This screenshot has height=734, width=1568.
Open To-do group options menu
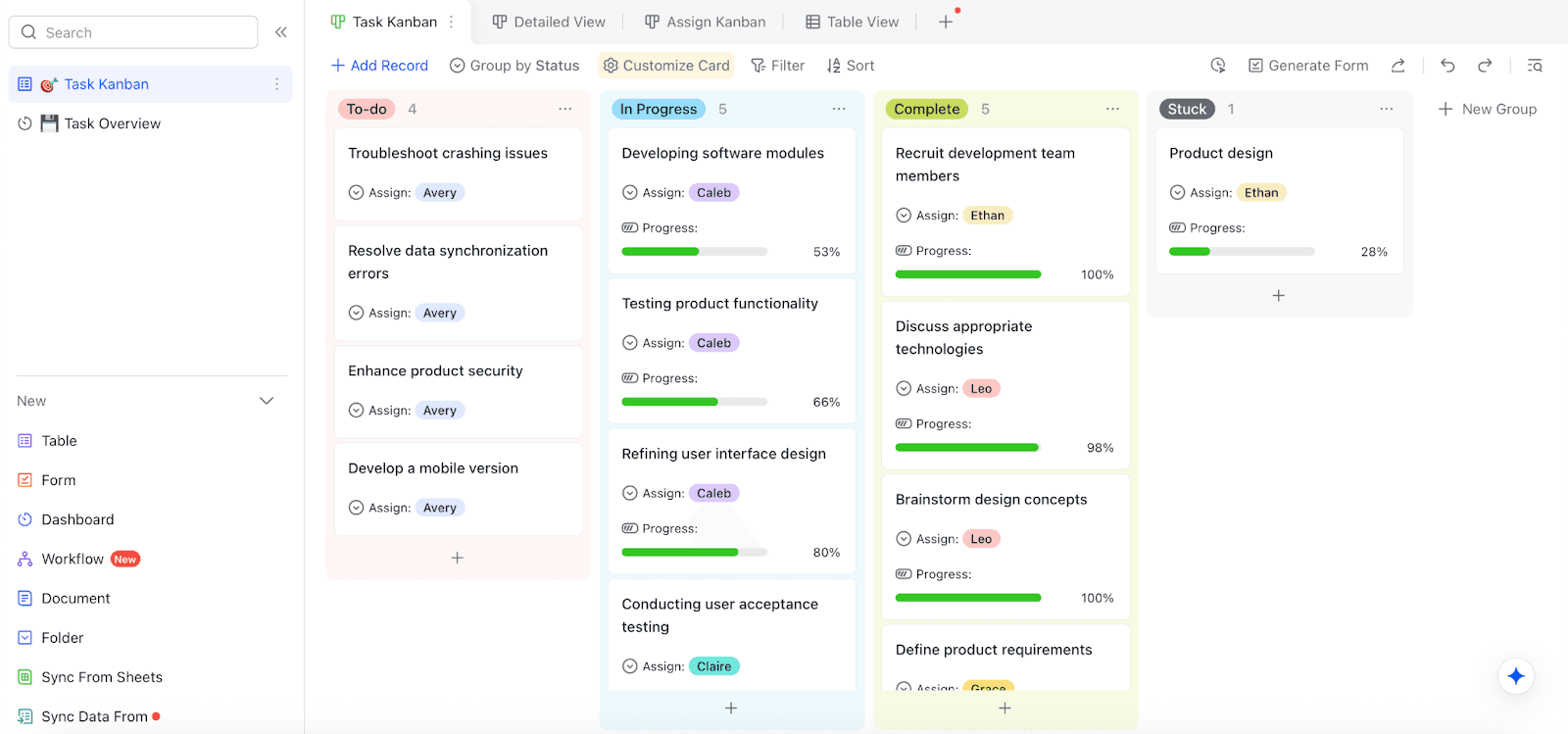click(x=565, y=109)
